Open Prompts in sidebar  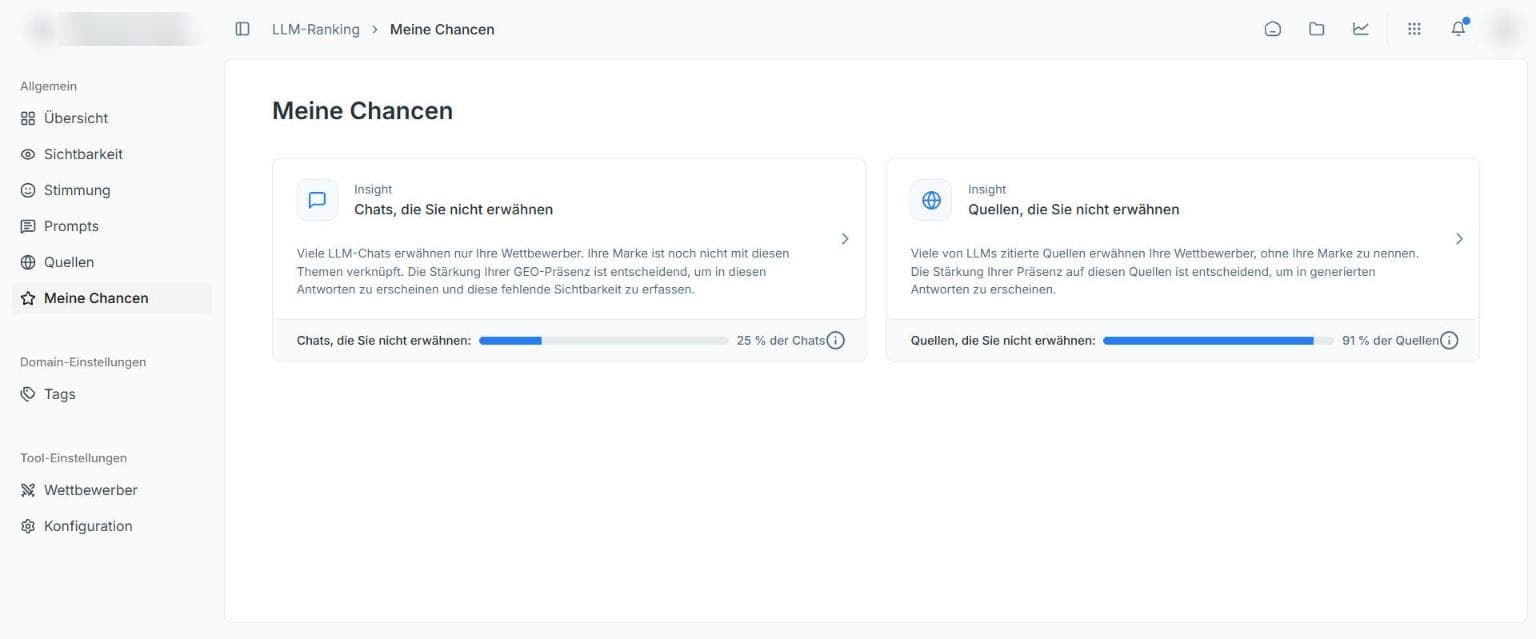pos(112,226)
